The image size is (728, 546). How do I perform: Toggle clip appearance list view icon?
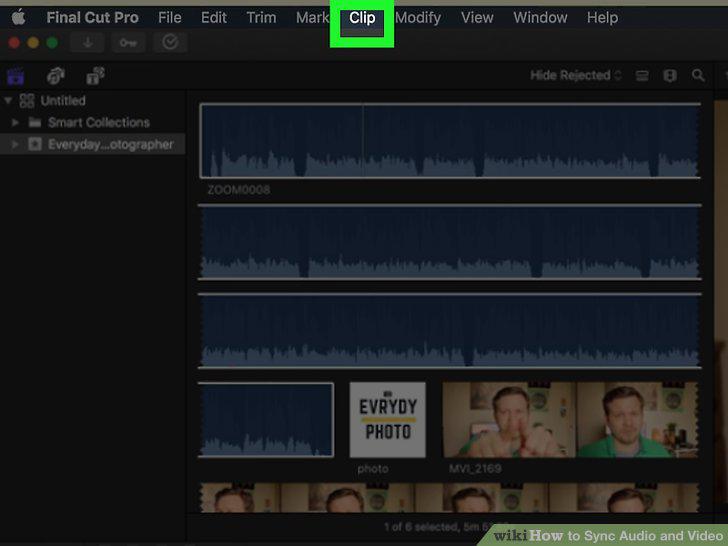point(642,76)
